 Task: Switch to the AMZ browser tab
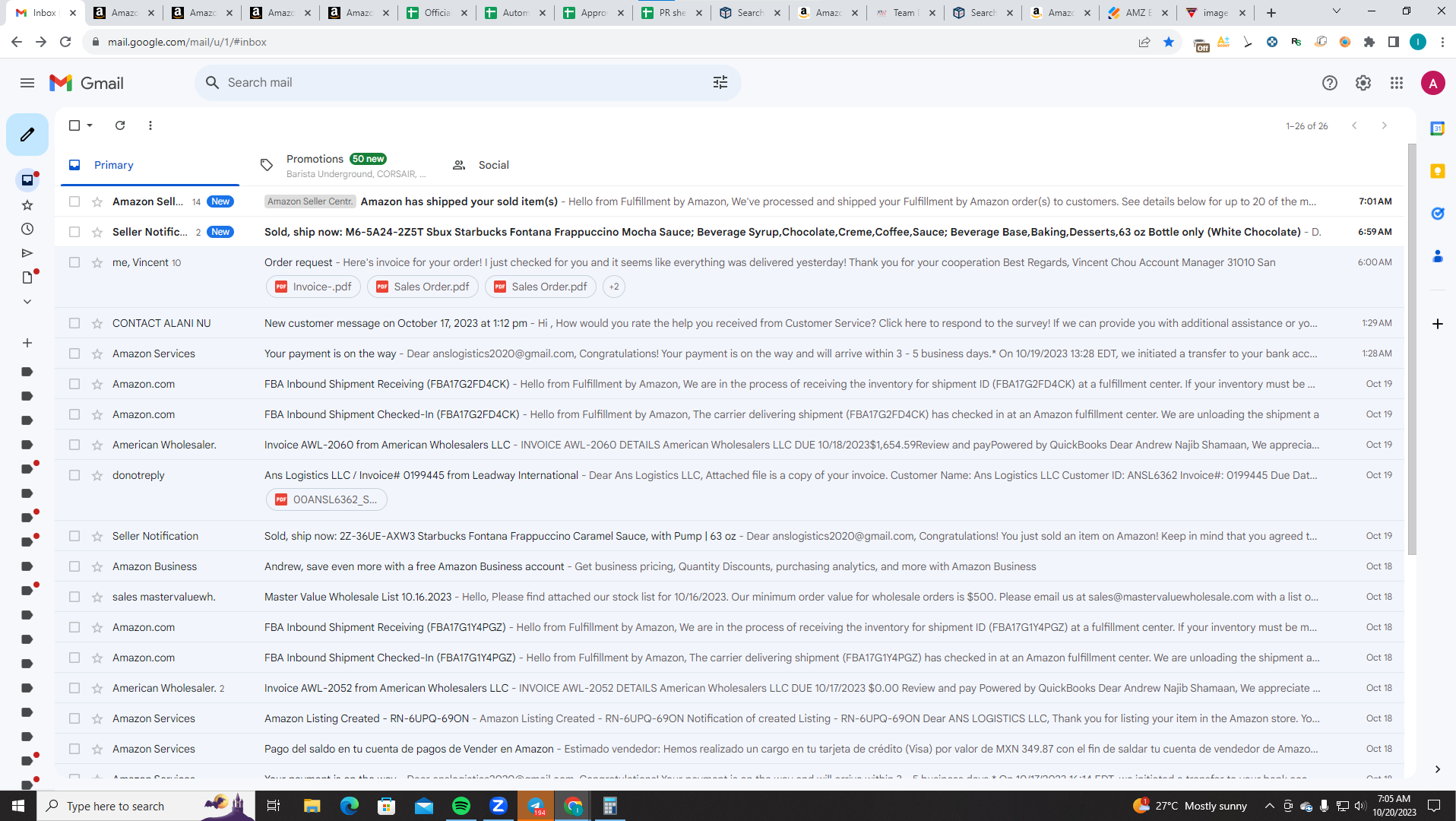pos(1138,13)
